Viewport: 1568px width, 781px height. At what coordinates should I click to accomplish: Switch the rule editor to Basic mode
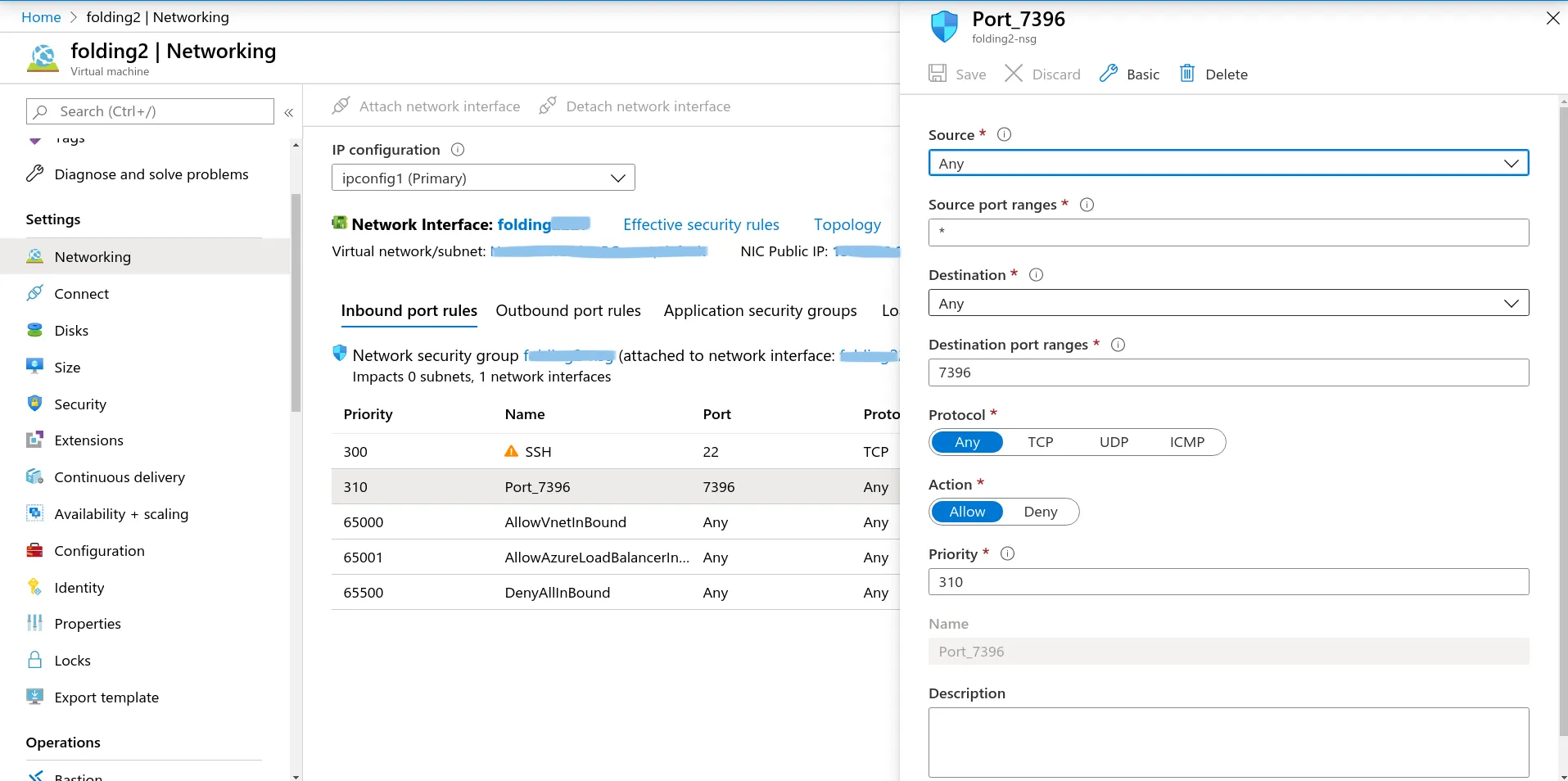(1128, 74)
